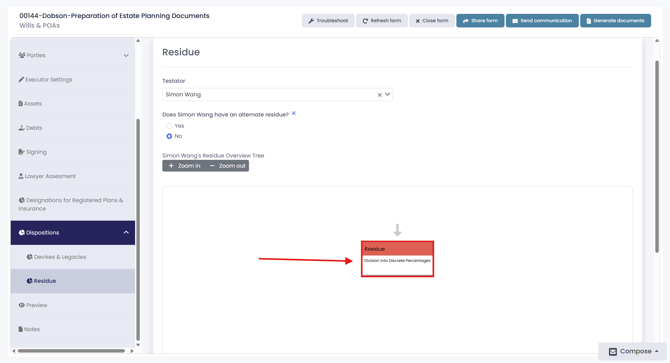670x363 pixels.
Task: Zoom out of the residue tree
Action: (x=227, y=166)
